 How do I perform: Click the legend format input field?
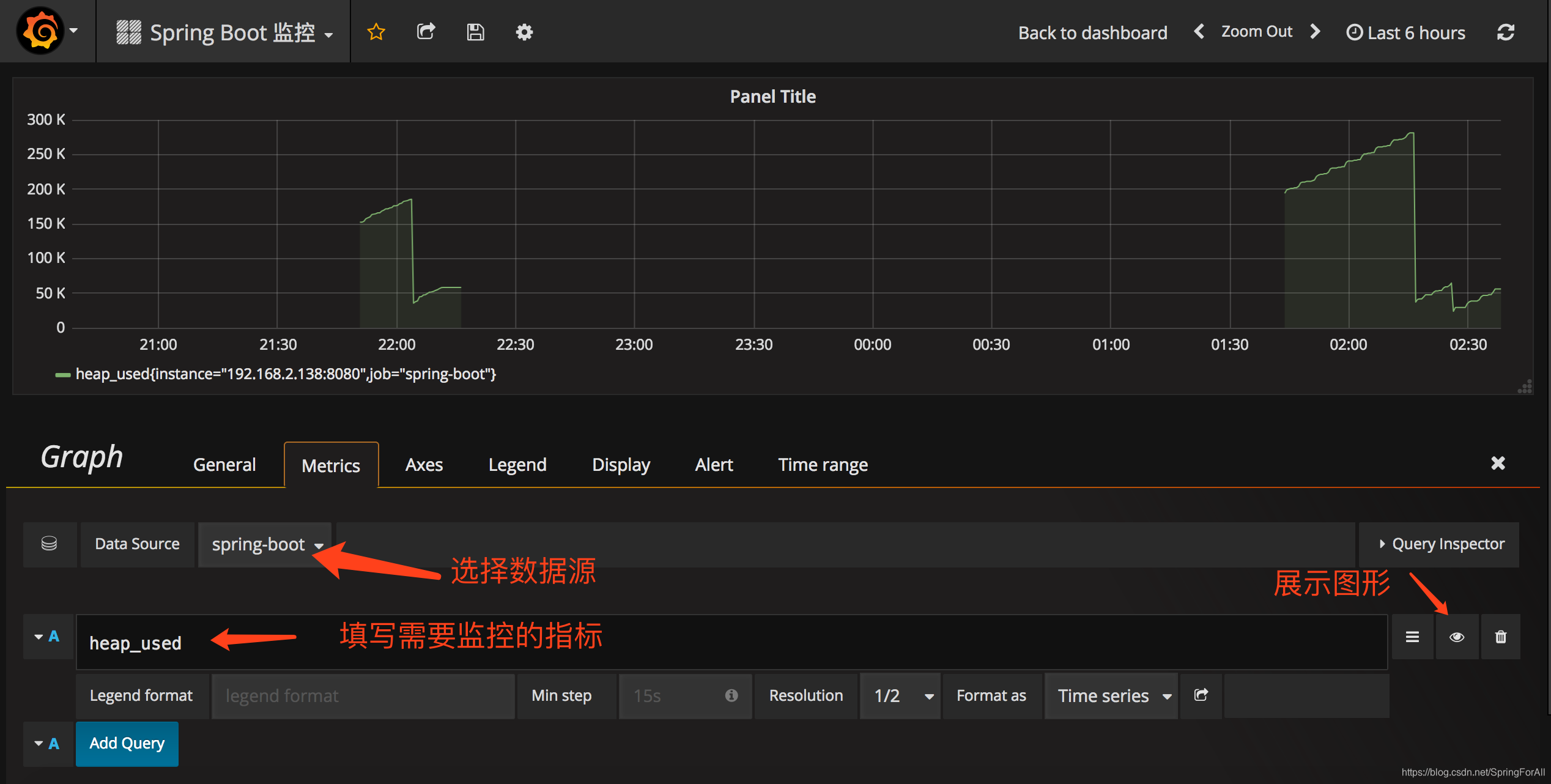[x=363, y=696]
